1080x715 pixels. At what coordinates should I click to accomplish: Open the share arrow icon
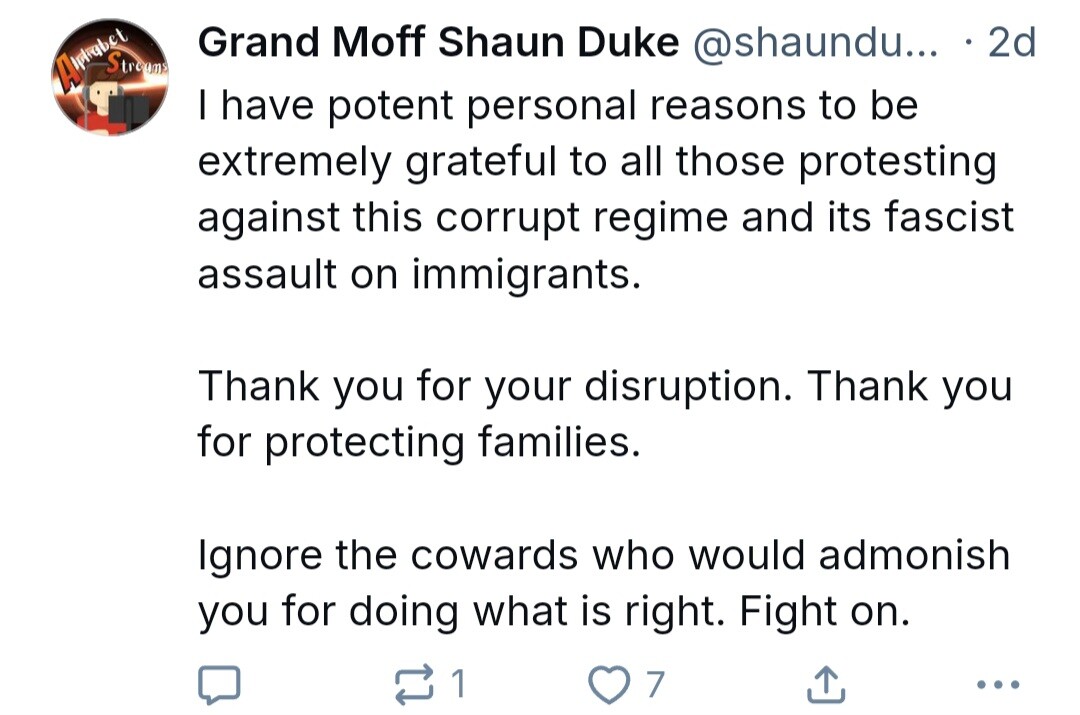[825, 684]
